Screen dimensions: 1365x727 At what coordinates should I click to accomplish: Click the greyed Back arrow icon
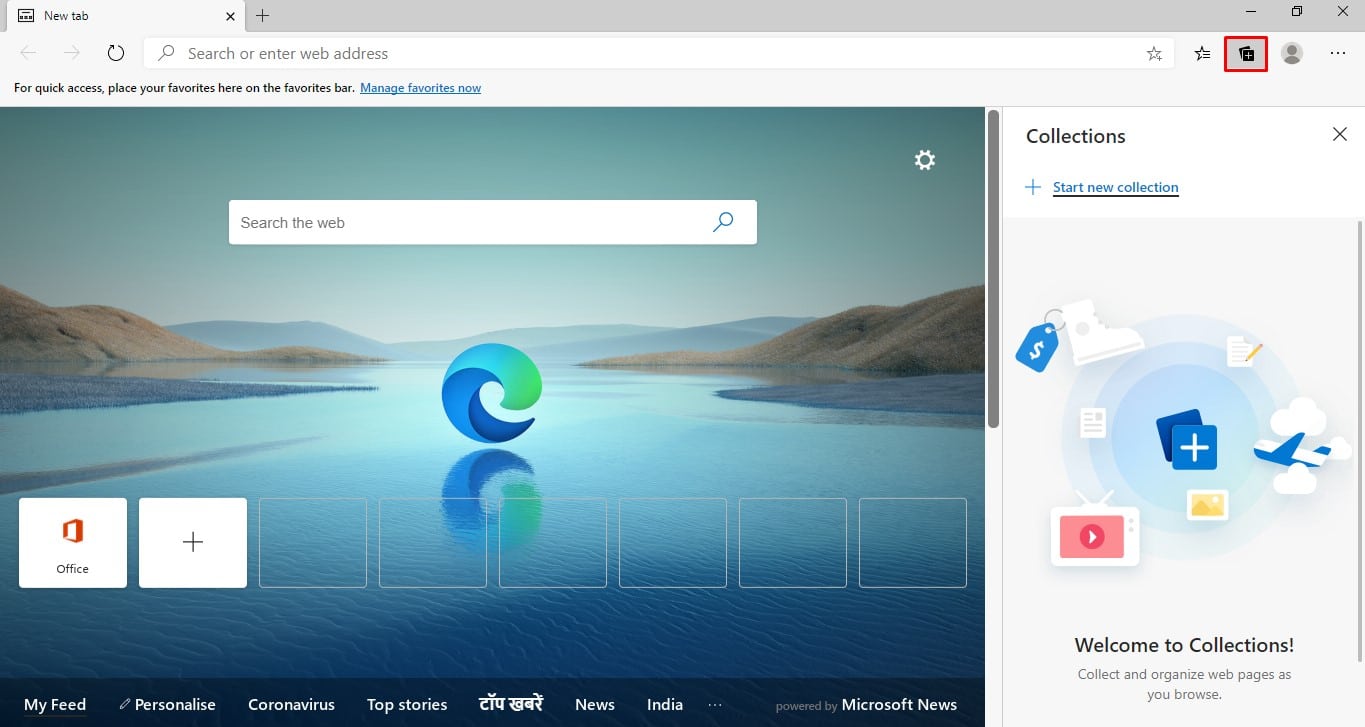(x=28, y=54)
